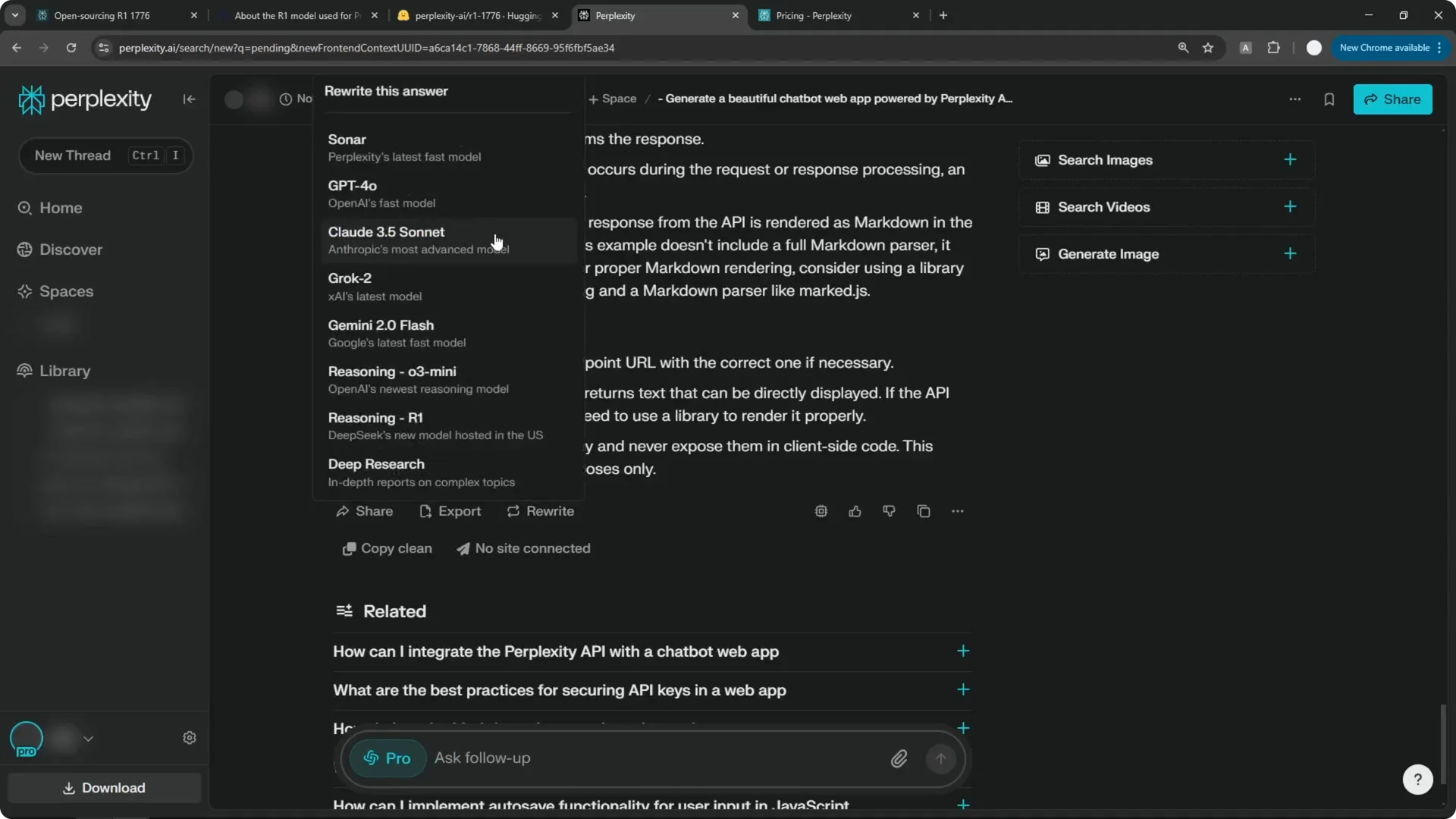
Task: Open settings from the sidebar gear
Action: [x=190, y=737]
